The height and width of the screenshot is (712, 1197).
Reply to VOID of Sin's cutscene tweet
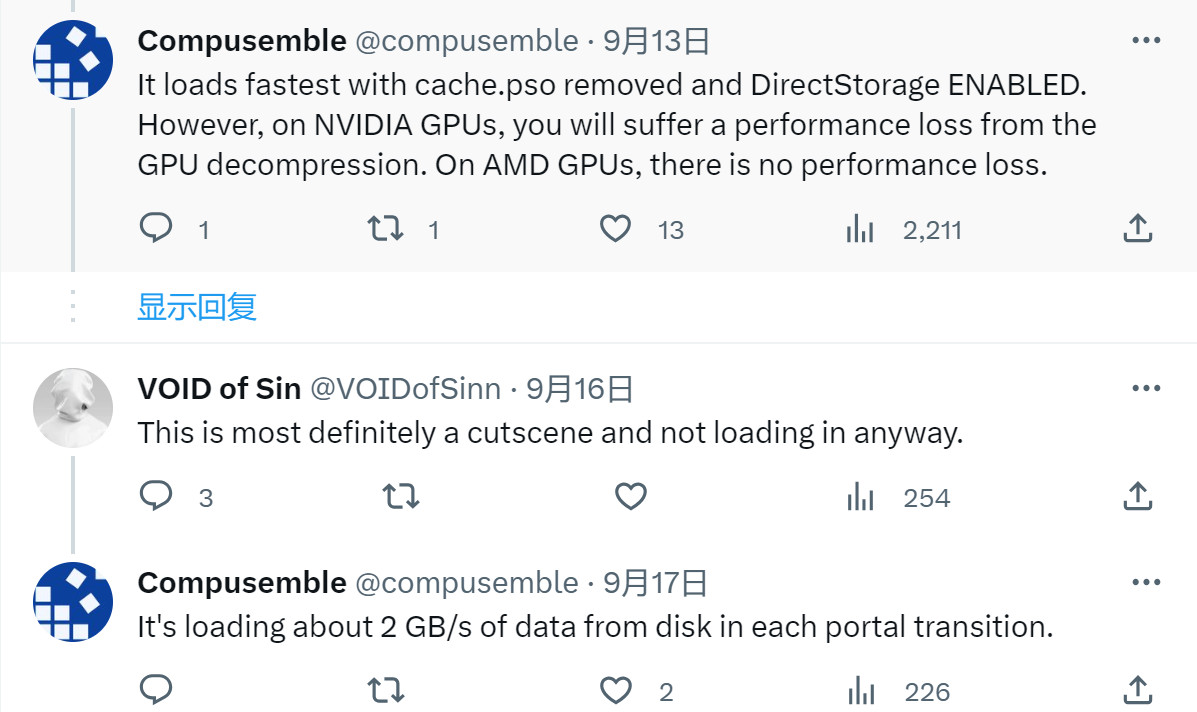click(x=156, y=496)
